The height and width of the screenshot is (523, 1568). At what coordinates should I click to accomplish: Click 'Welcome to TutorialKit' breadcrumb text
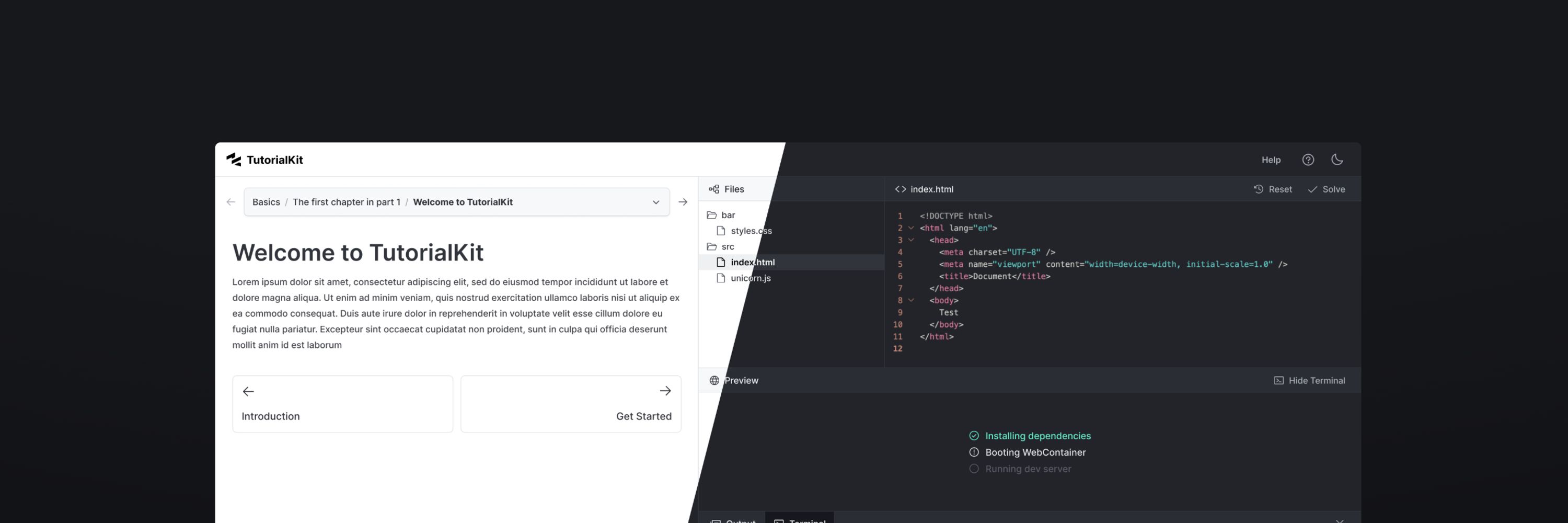click(463, 202)
